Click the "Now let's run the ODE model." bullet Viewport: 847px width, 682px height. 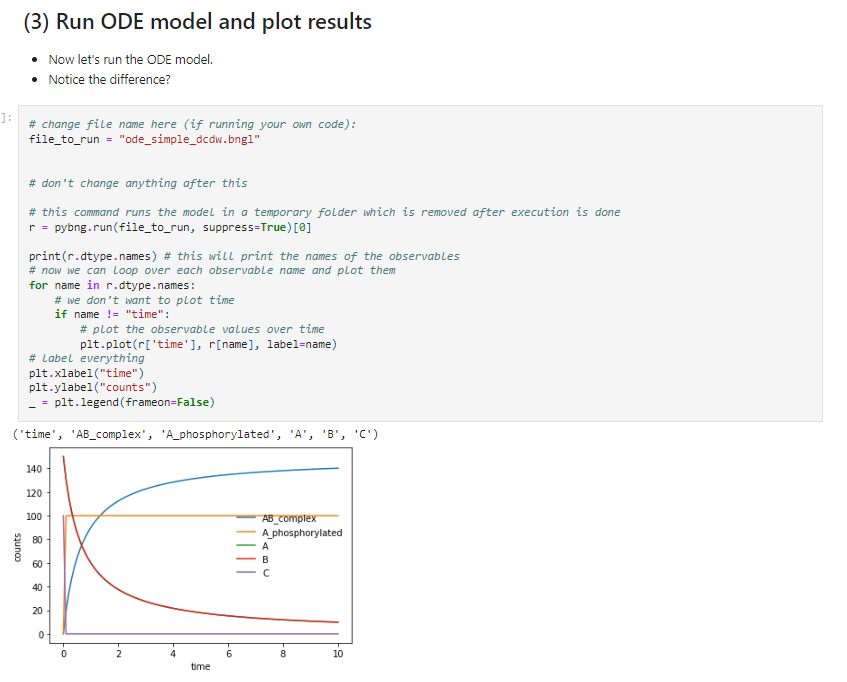131,59
